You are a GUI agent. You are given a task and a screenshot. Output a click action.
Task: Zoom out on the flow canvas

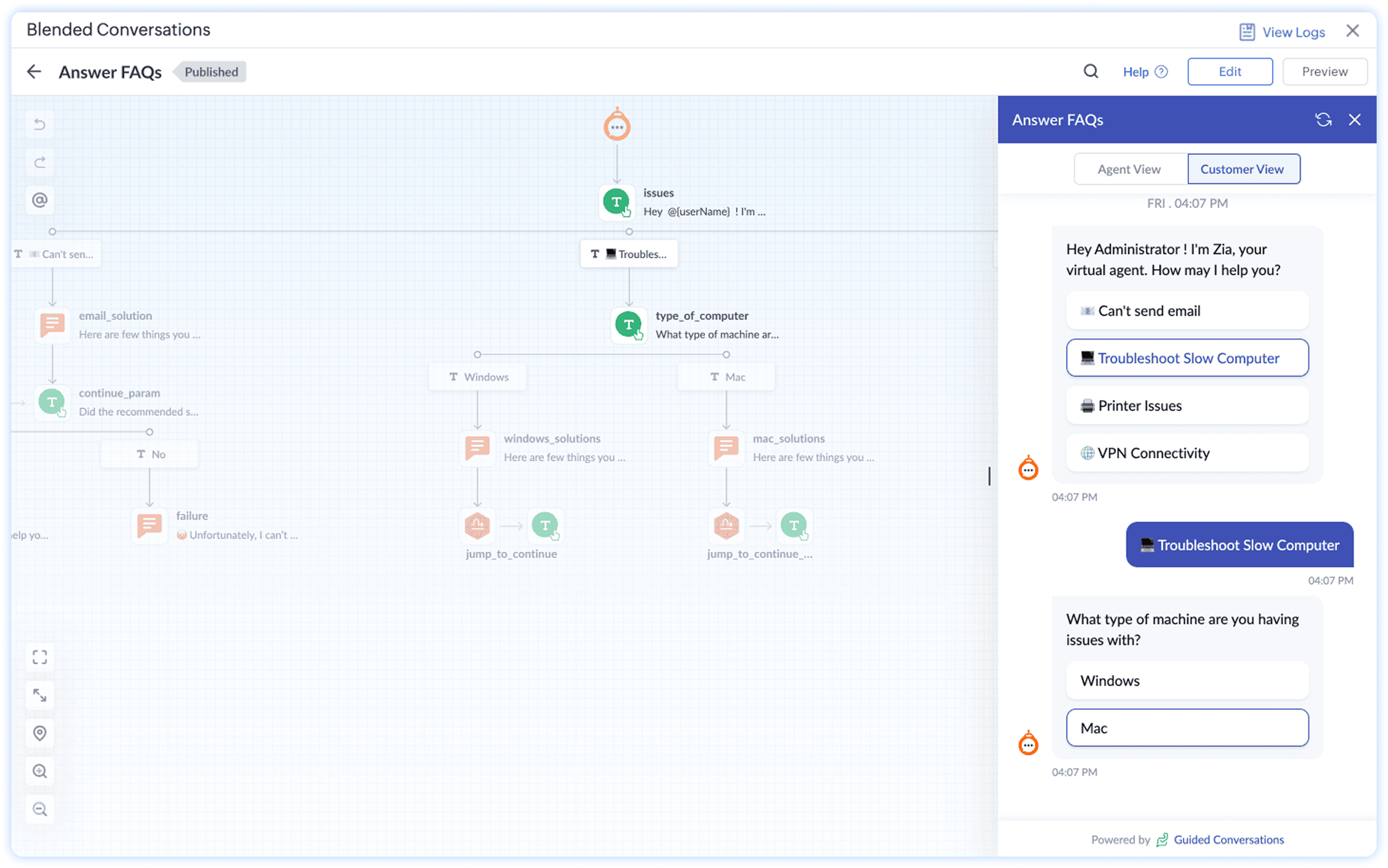tap(40, 809)
